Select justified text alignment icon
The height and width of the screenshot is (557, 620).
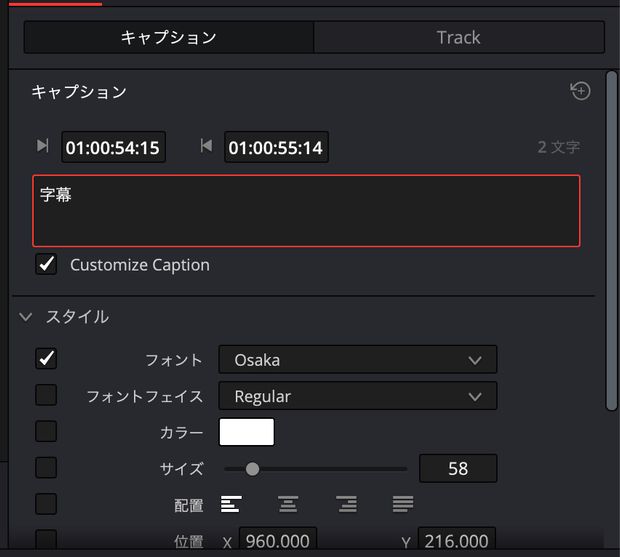tap(403, 504)
